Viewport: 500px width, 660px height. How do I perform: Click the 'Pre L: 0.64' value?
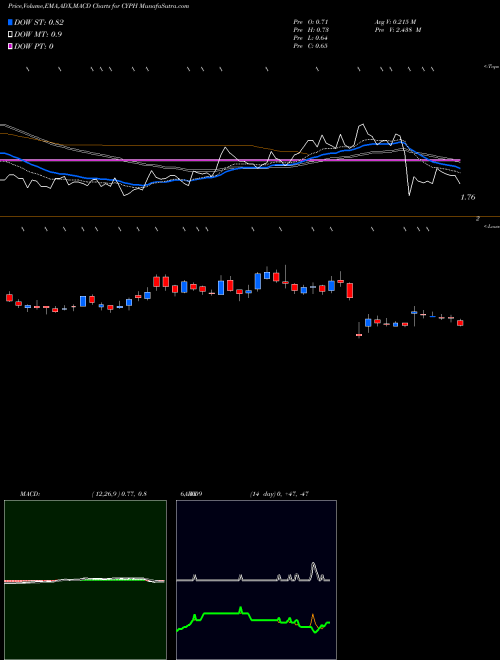(311, 38)
